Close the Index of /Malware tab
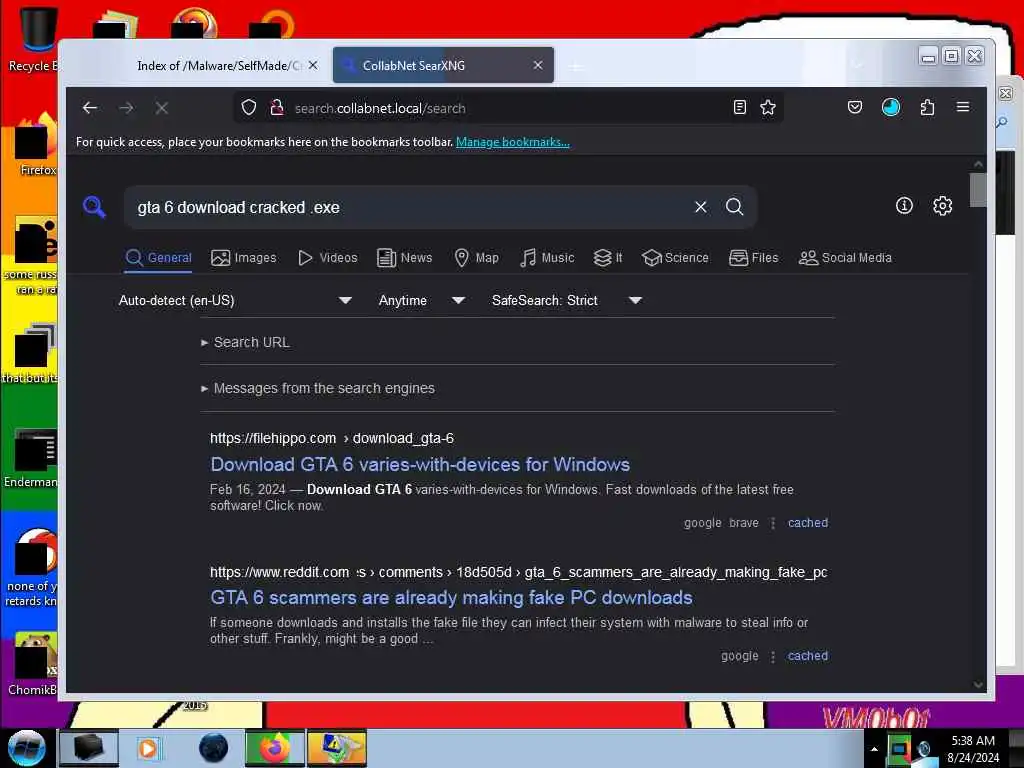1024x768 pixels. tap(313, 65)
